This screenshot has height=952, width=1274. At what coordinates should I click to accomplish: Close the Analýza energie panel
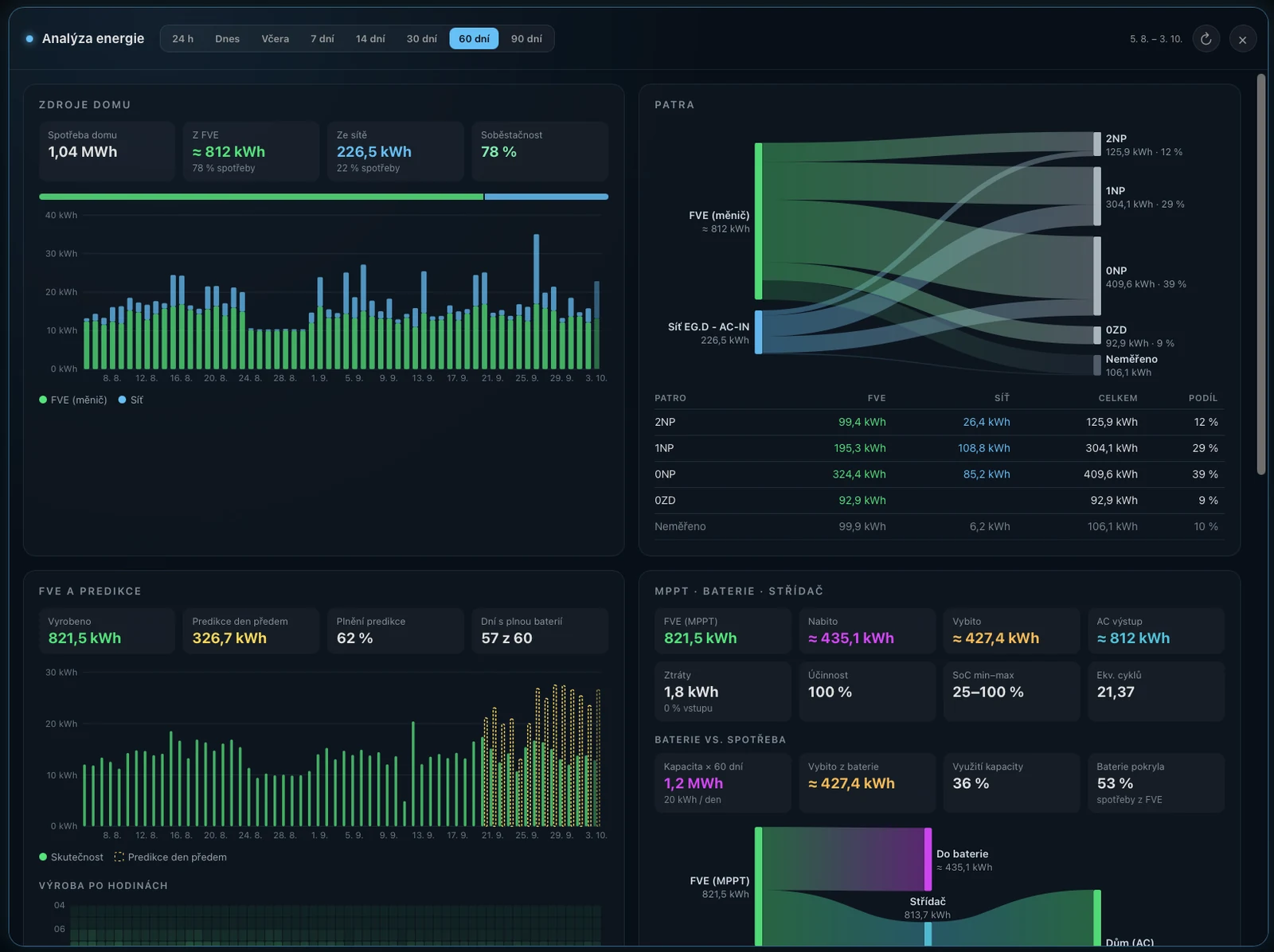(1242, 39)
